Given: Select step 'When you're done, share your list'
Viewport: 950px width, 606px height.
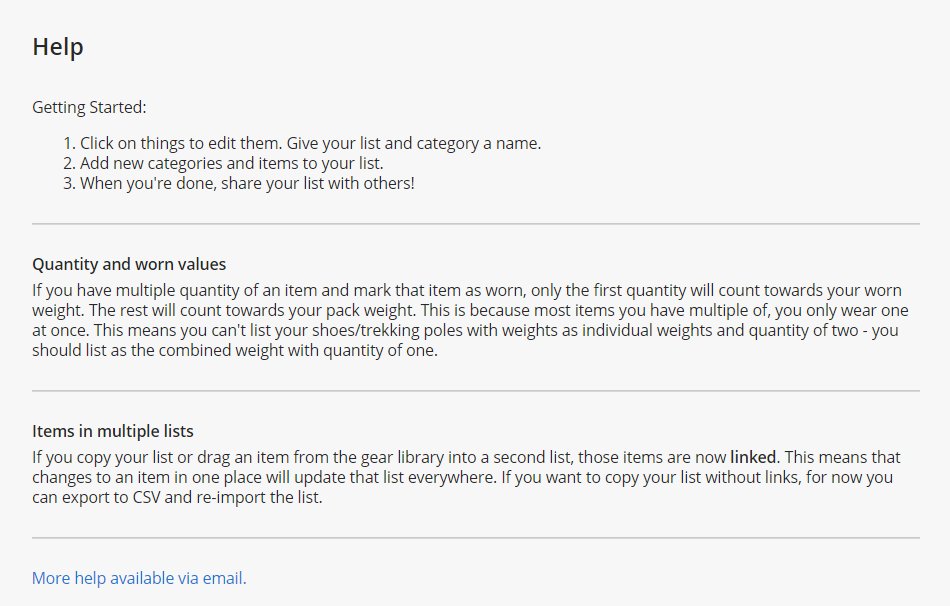Looking at the screenshot, I should pyautogui.click(x=246, y=184).
